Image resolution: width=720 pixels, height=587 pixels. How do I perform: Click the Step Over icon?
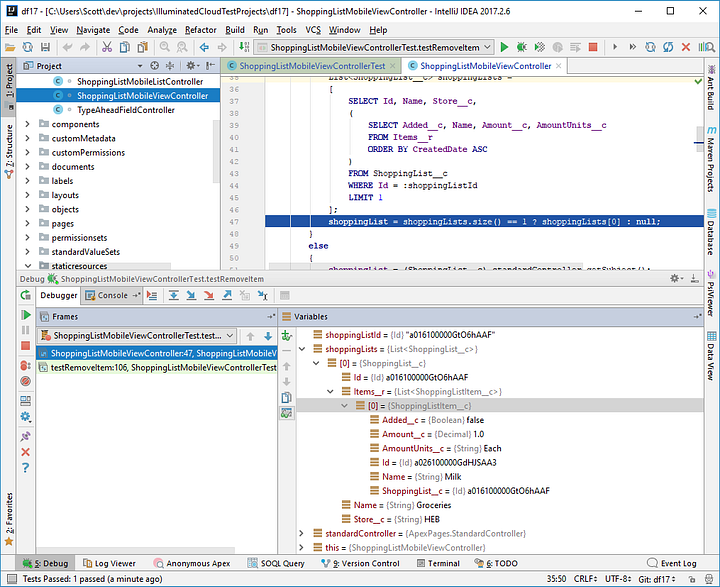(x=174, y=295)
